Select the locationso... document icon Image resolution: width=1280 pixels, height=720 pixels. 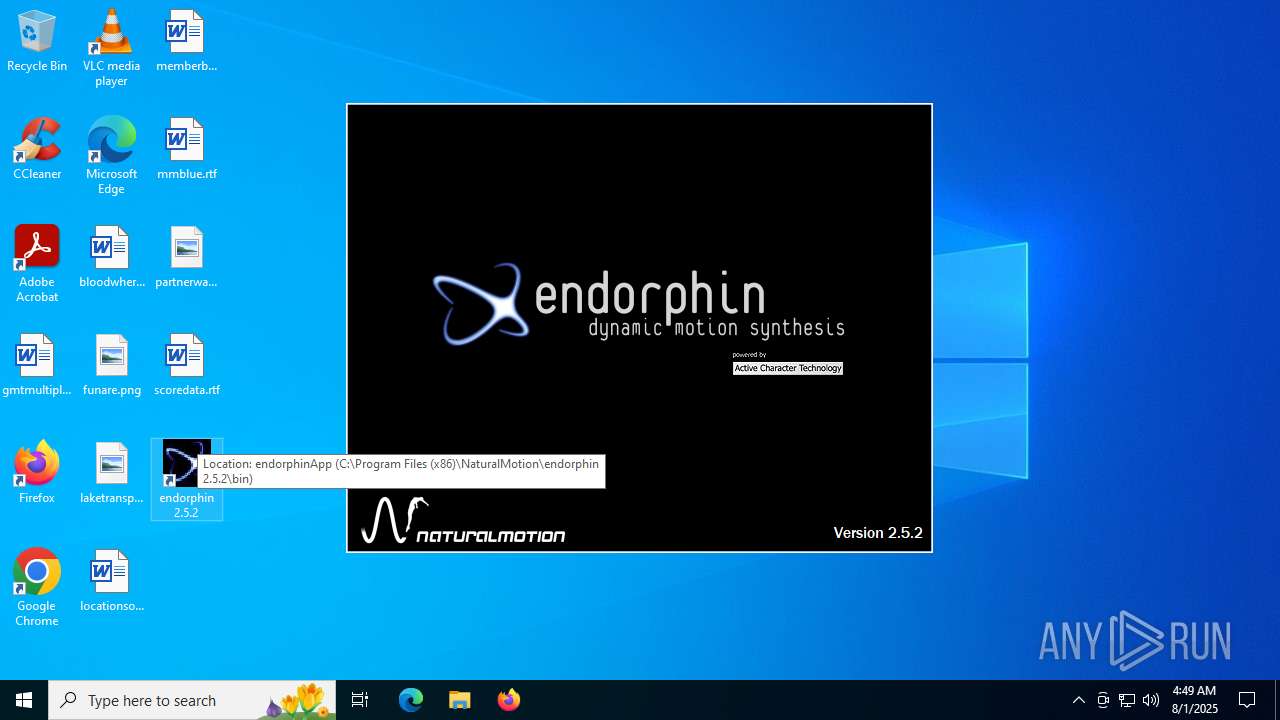tap(111, 582)
